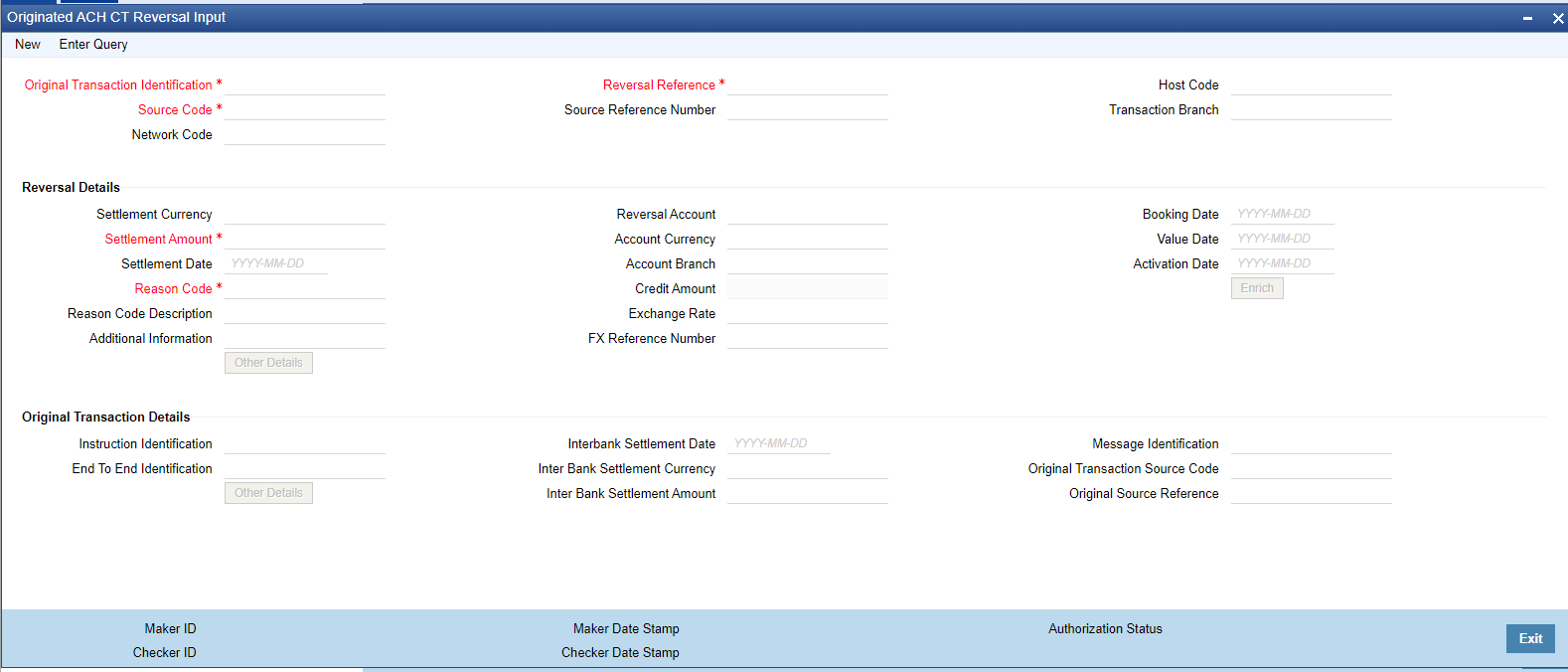Click the Maker ID label
The image size is (1568, 672).
point(170,628)
